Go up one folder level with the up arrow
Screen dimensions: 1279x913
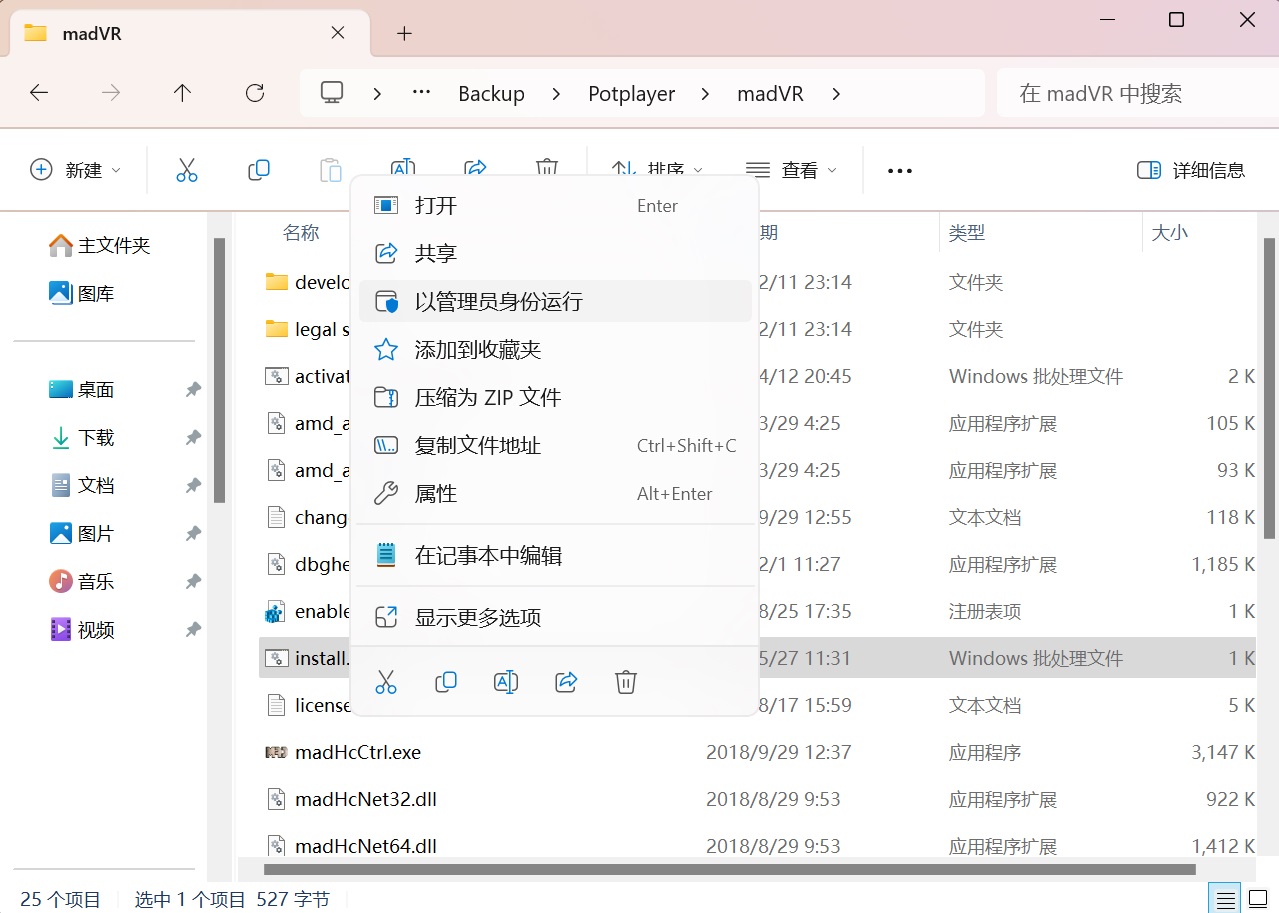coord(182,93)
